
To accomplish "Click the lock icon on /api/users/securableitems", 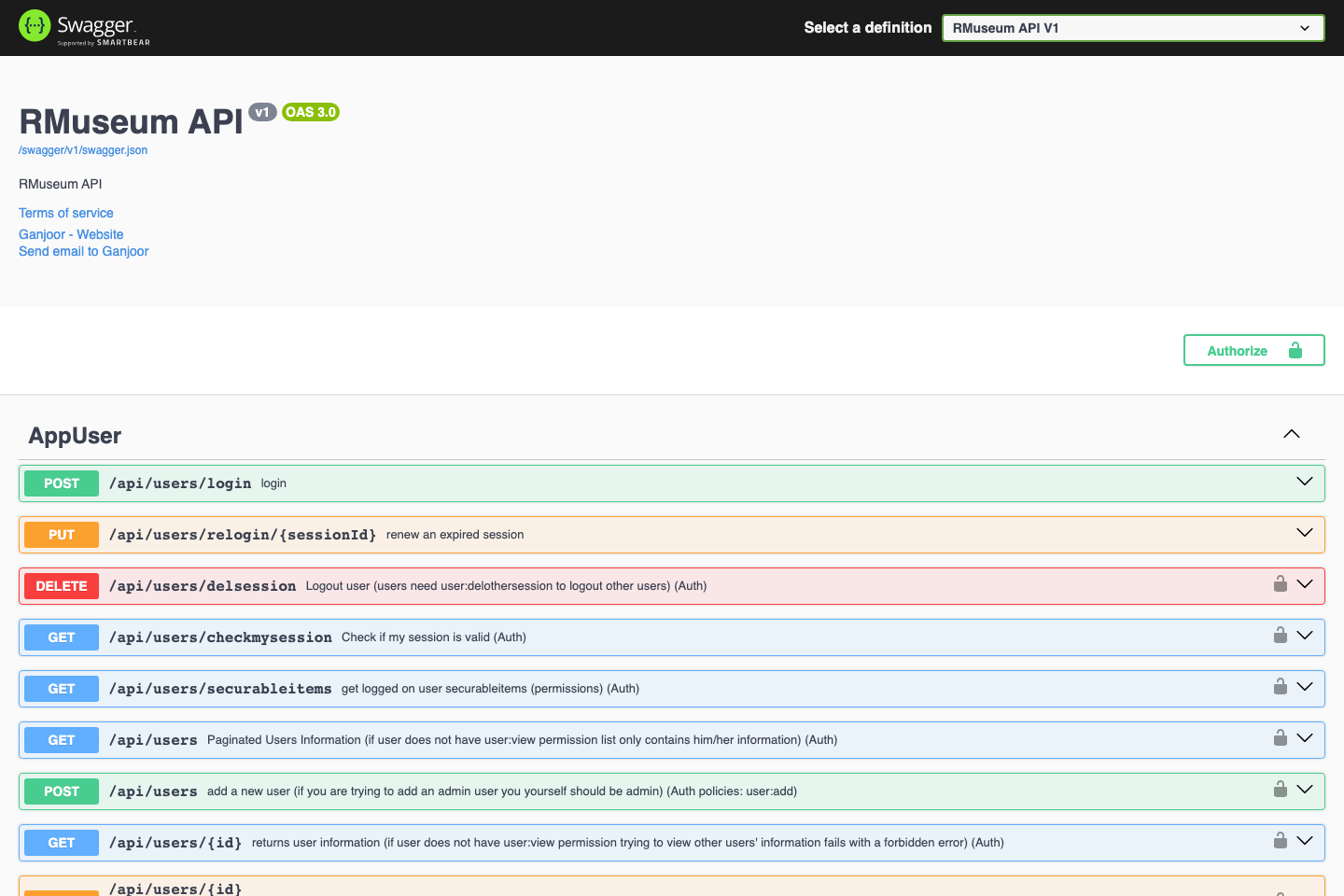I will (1280, 686).
